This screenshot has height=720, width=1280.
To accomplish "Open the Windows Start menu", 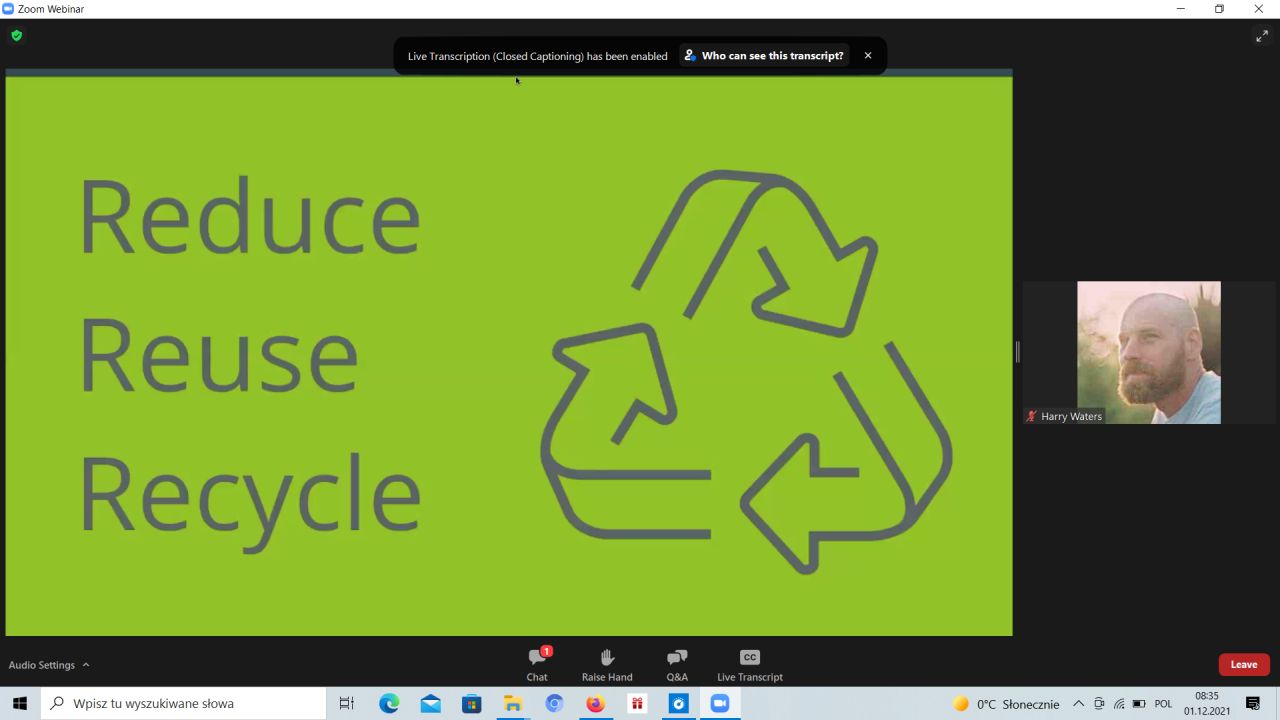I will point(20,704).
